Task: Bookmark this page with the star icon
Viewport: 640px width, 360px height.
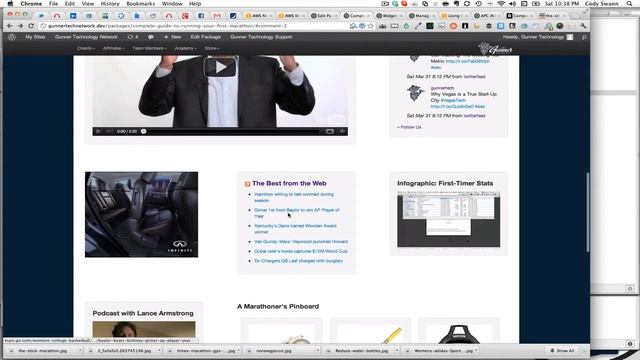Action: [x=370, y=26]
